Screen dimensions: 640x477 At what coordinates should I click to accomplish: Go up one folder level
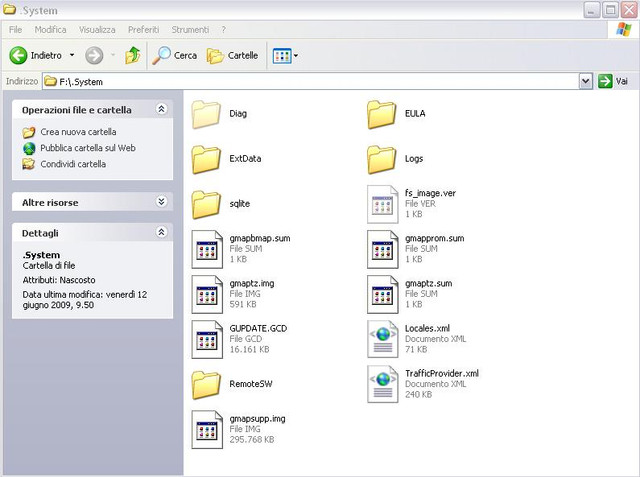(133, 55)
